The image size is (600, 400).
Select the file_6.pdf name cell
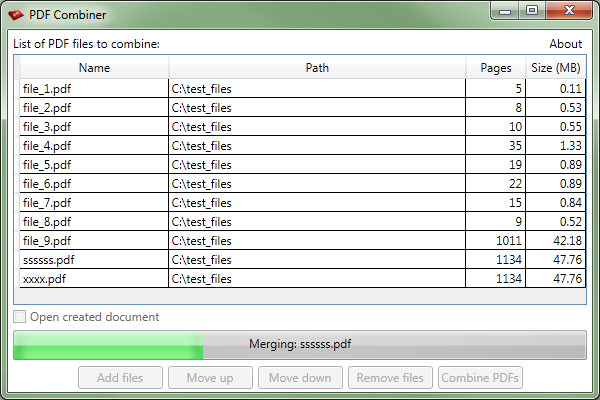click(94, 183)
